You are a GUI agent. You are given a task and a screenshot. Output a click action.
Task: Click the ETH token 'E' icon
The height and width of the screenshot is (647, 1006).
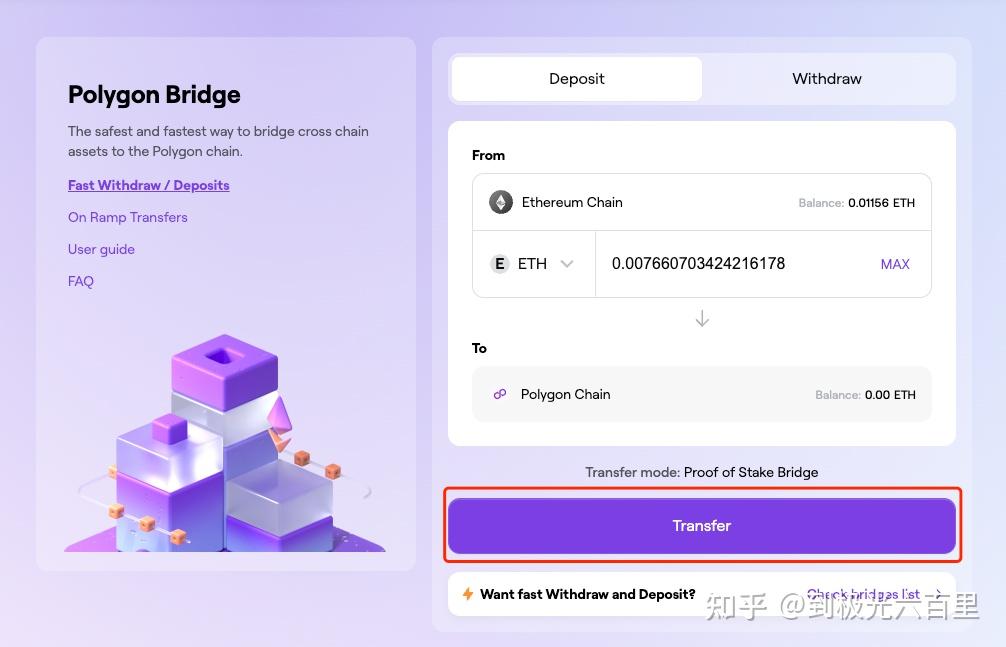(x=500, y=264)
